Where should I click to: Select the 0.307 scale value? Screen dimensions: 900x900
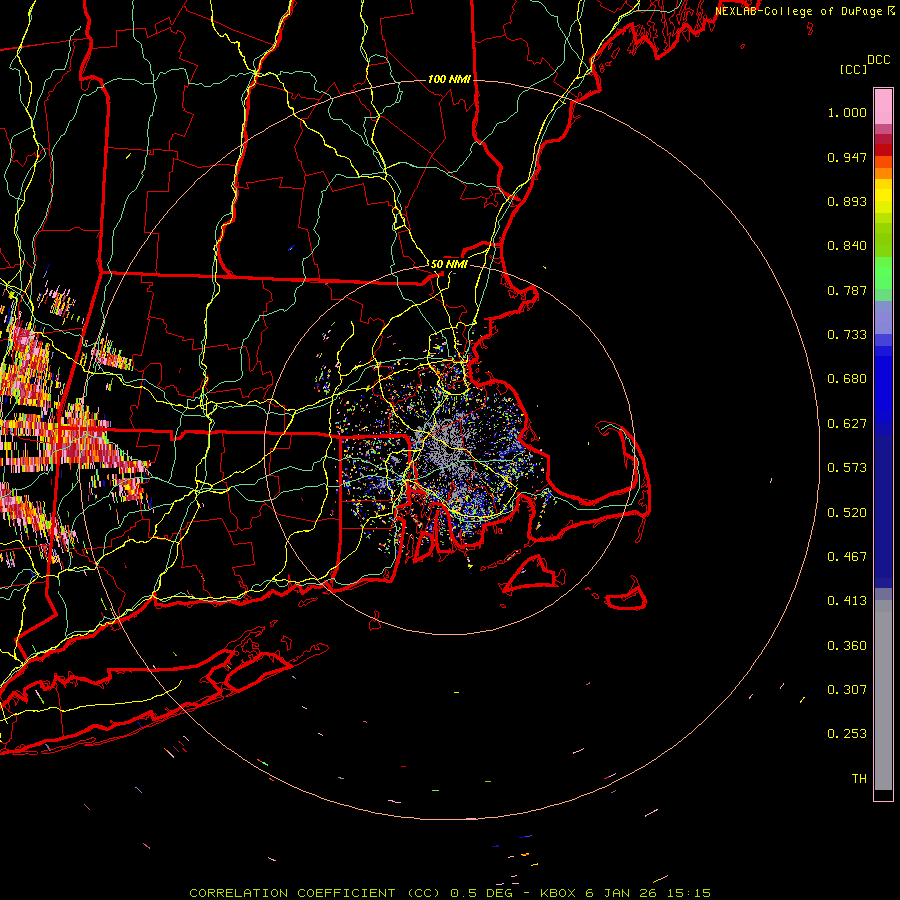[x=847, y=690]
